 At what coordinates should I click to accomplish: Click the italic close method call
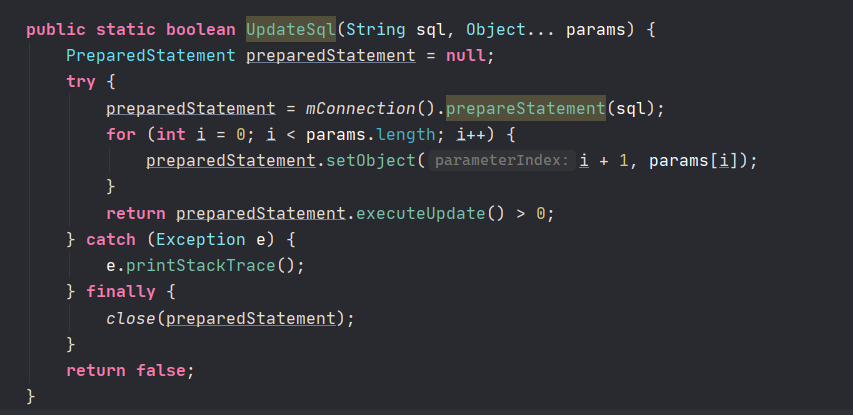pos(131,318)
